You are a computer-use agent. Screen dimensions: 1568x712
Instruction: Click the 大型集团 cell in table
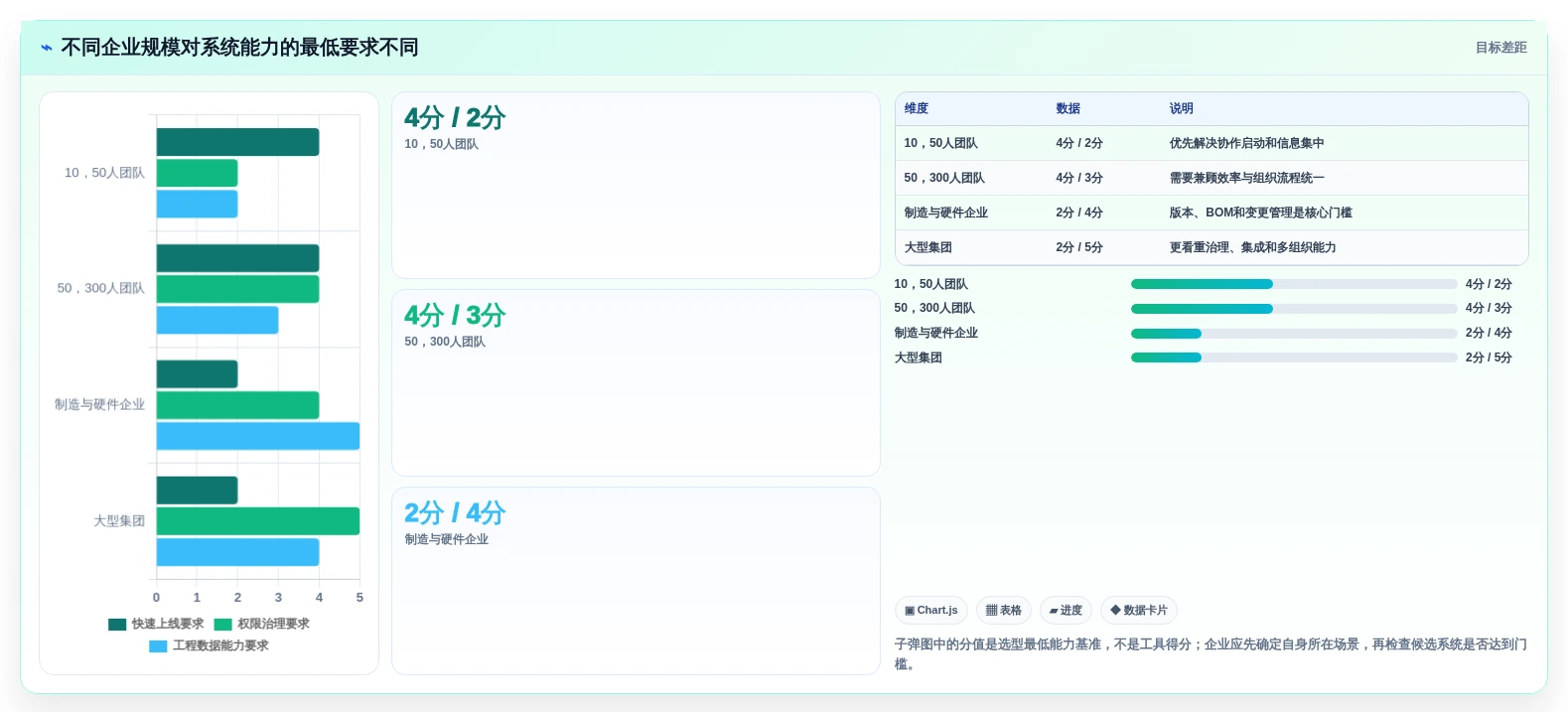coord(927,248)
